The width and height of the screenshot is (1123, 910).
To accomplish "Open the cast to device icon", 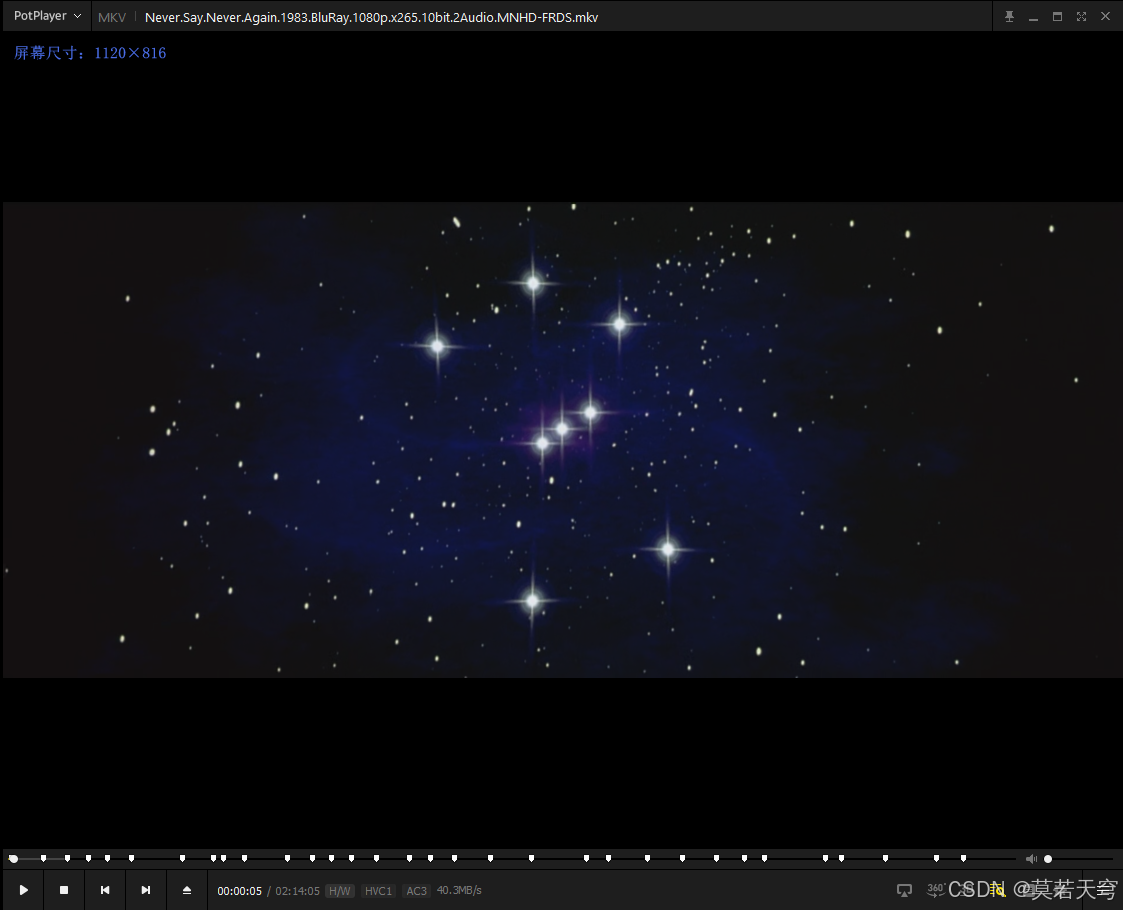I will 905,890.
